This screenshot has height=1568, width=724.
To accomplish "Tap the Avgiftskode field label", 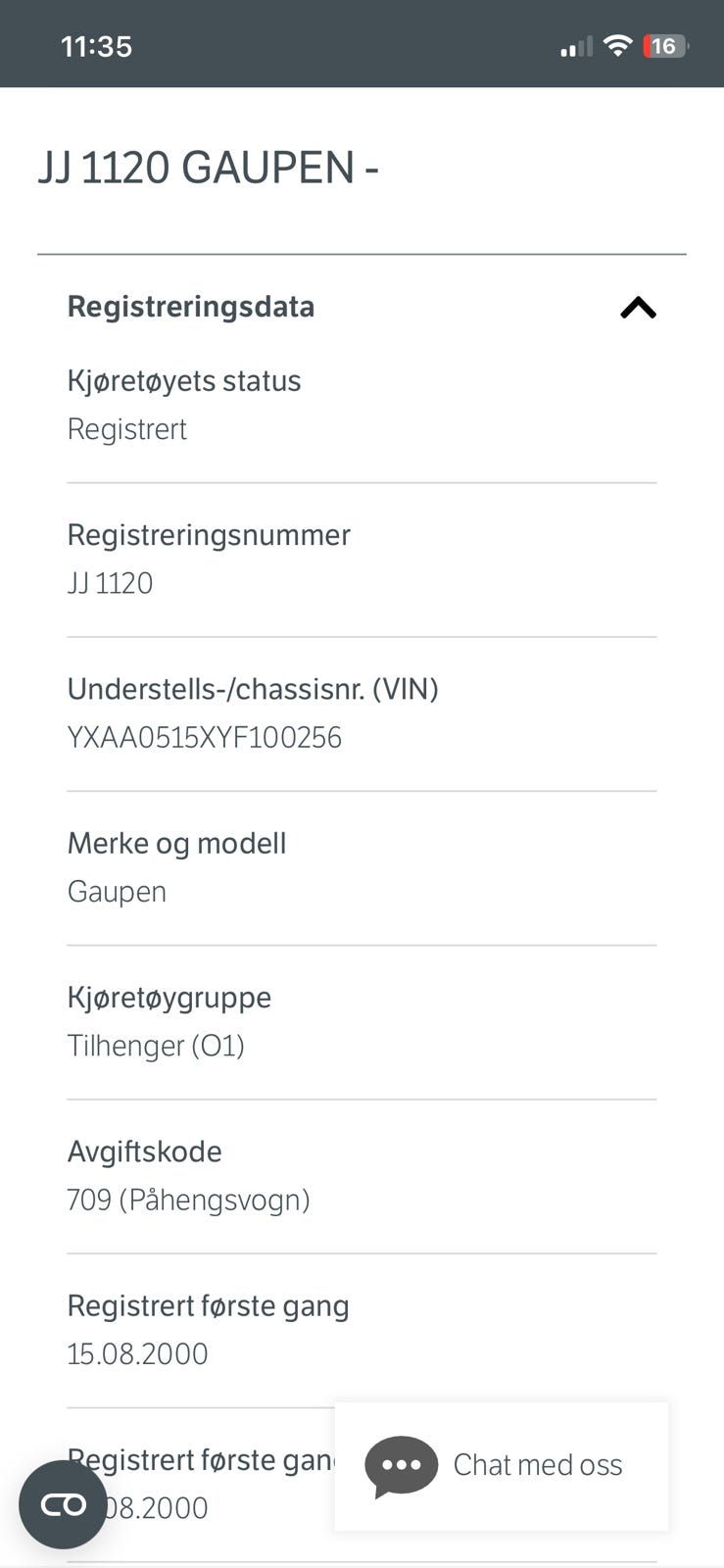I will [x=144, y=1151].
